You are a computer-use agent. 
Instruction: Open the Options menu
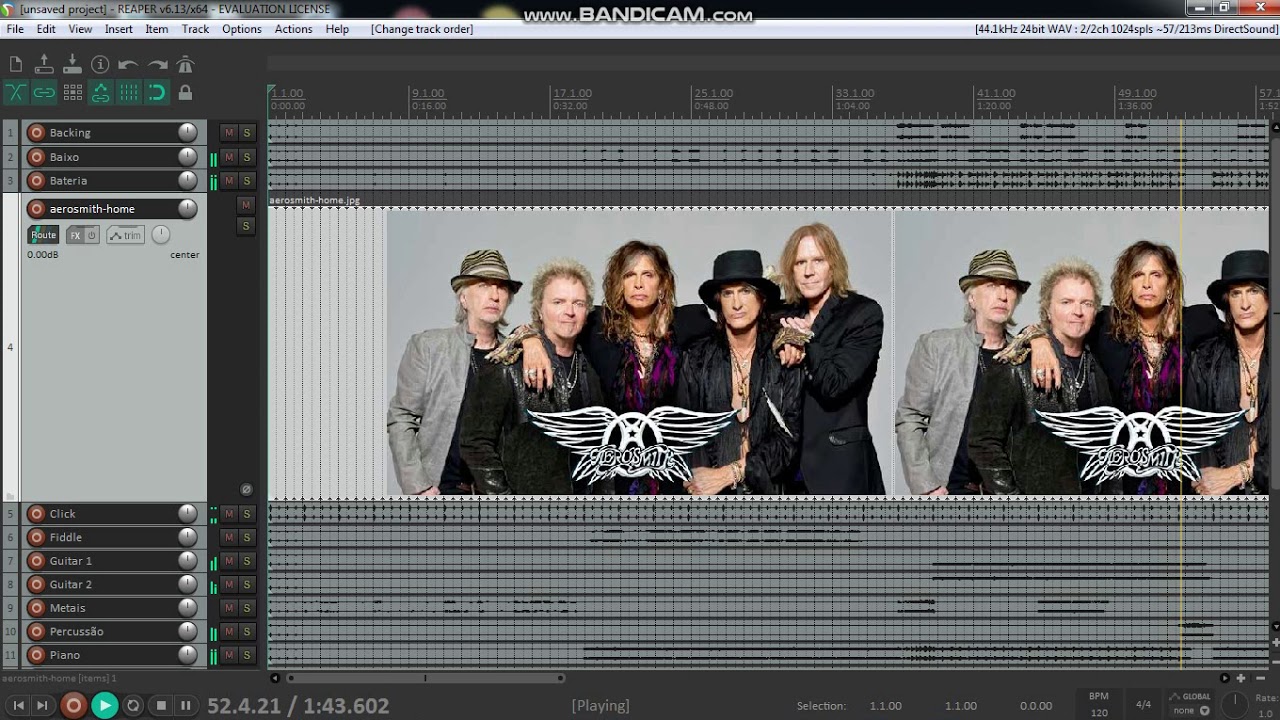point(242,29)
